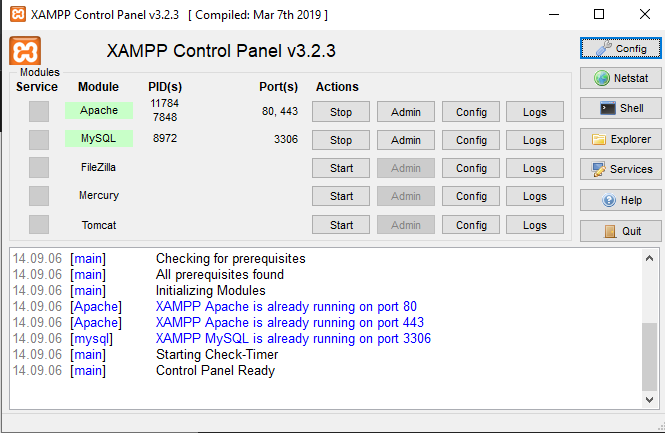Click the green Apache module label
This screenshot has width=665, height=433.
pyautogui.click(x=99, y=110)
